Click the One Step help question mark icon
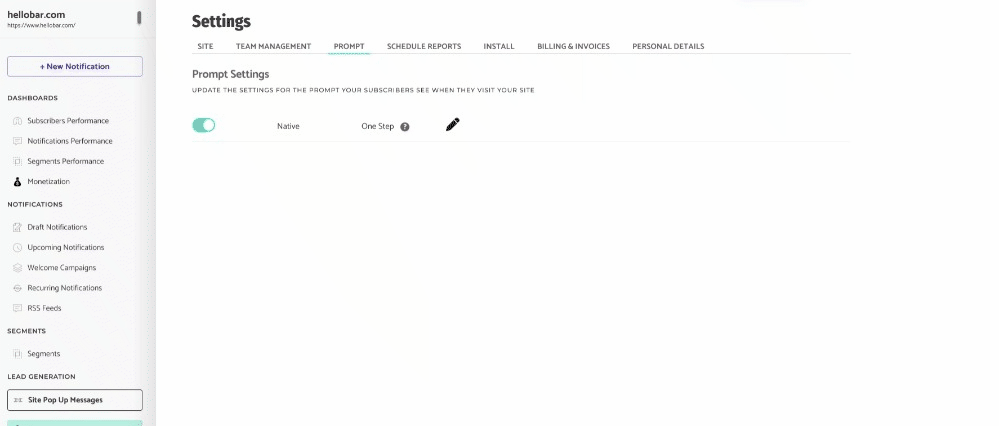The image size is (999, 426). coord(405,127)
